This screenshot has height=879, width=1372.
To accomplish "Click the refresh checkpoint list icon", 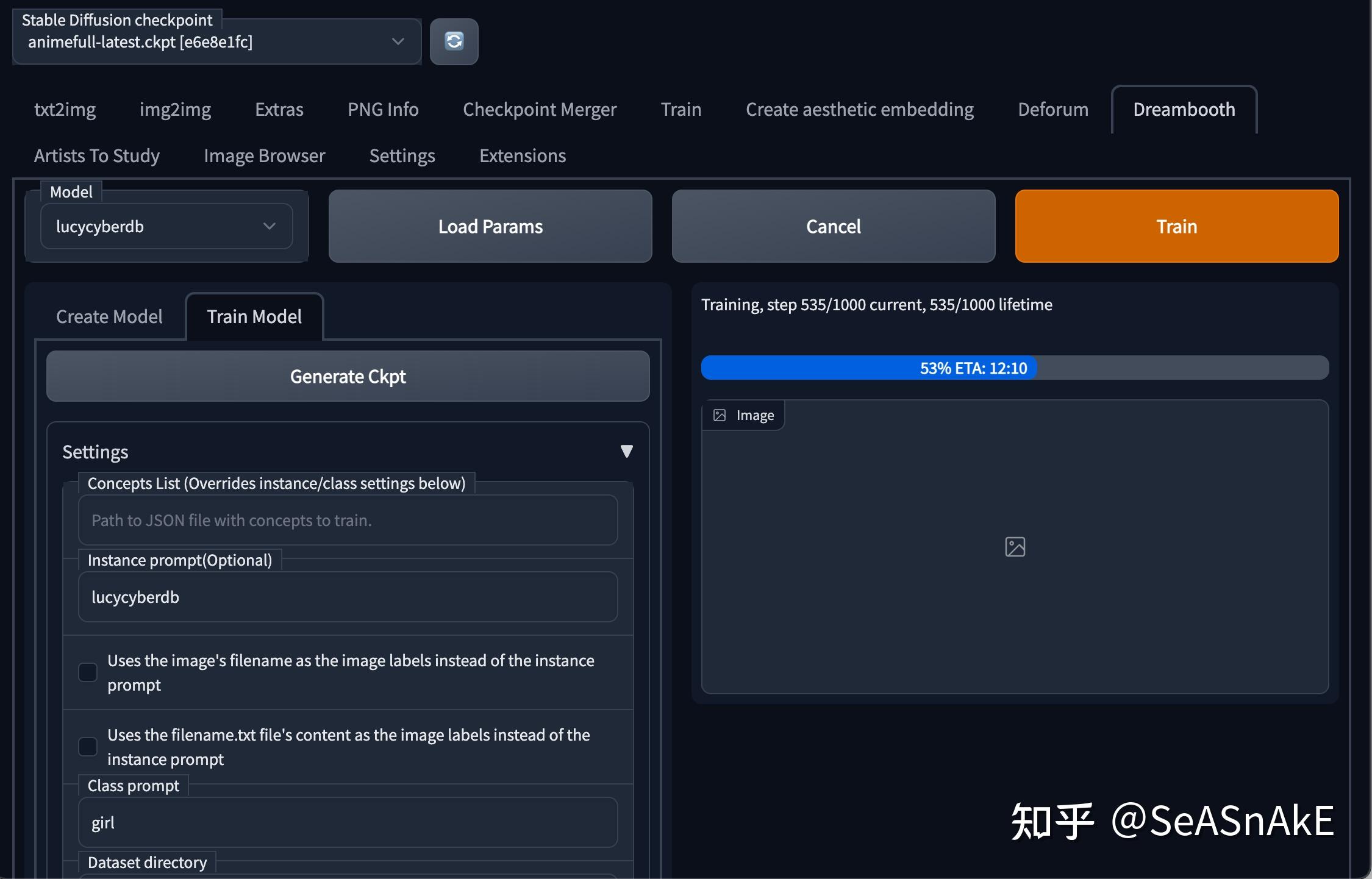I will [x=454, y=41].
